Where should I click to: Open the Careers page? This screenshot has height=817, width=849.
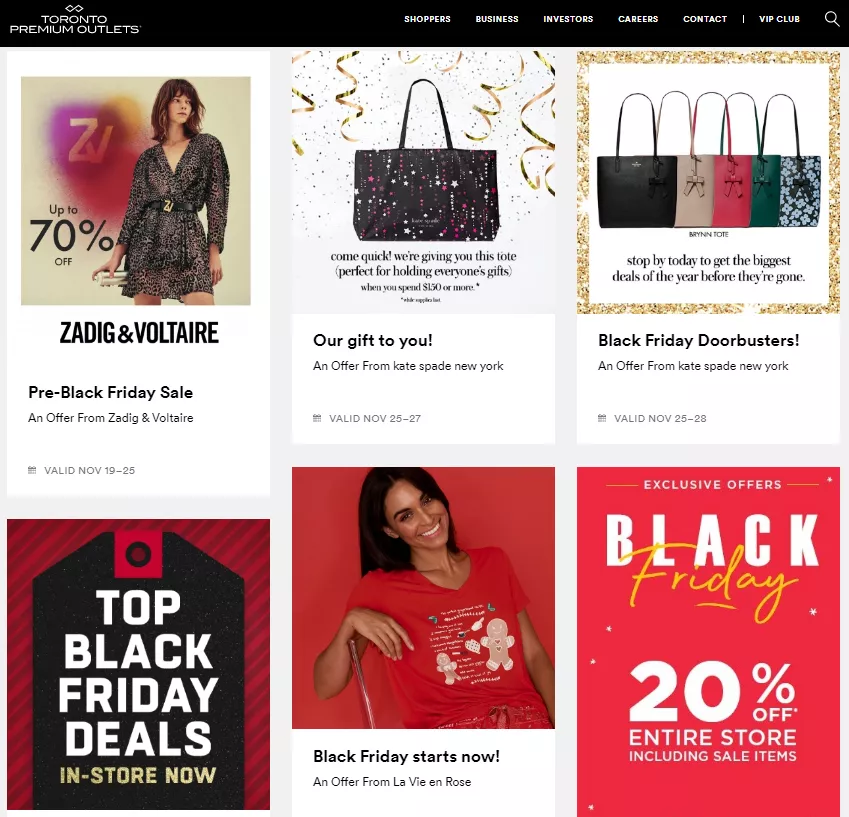point(638,19)
